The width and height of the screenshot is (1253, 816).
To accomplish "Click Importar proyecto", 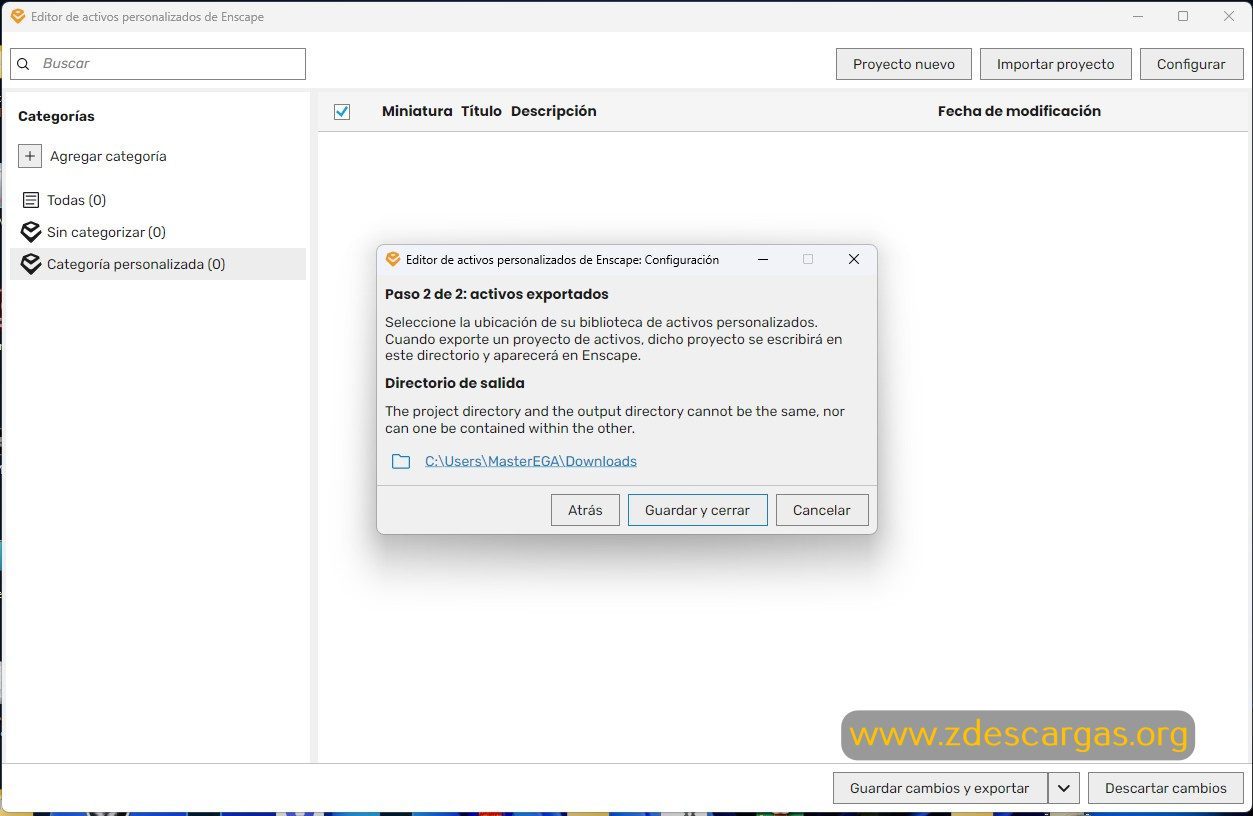I will click(x=1055, y=64).
